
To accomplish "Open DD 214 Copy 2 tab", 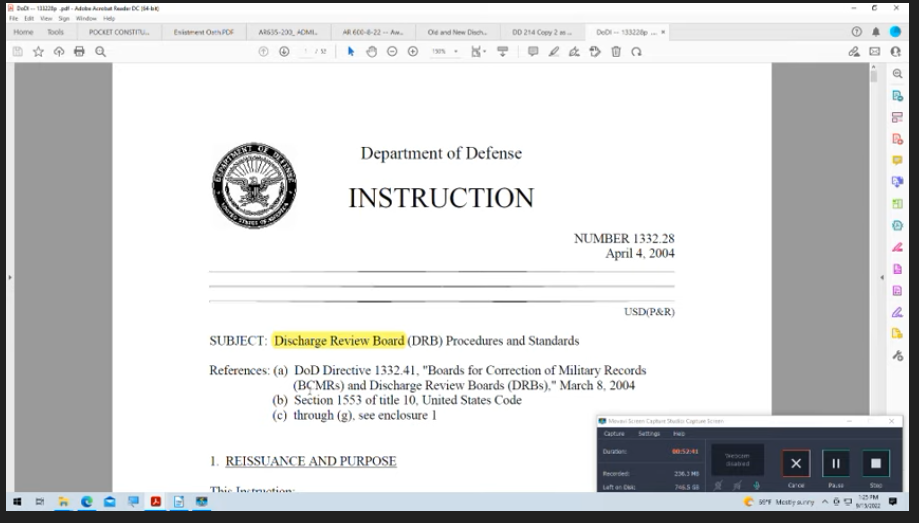I will [x=542, y=32].
